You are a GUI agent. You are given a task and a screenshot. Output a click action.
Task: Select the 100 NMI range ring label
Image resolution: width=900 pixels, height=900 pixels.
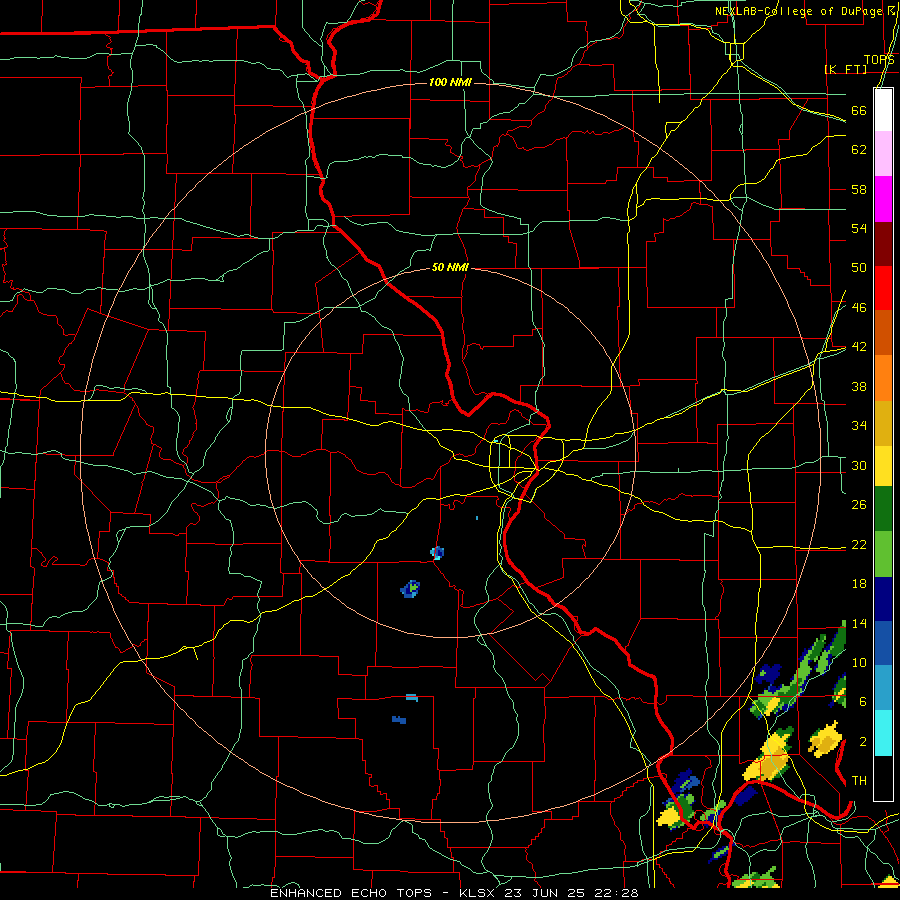(450, 83)
